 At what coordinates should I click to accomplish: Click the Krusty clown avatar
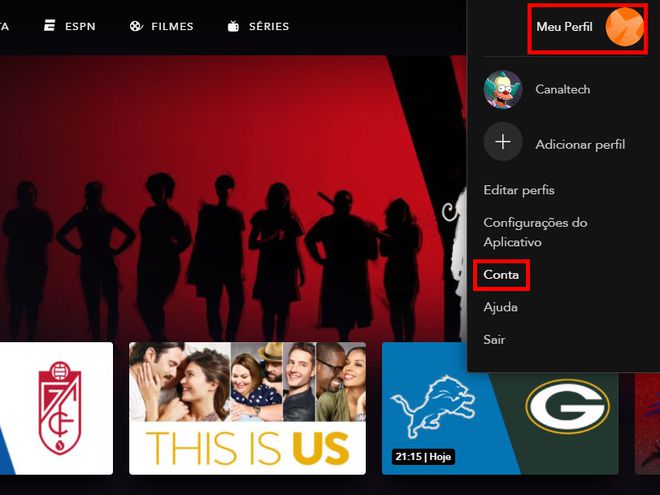(503, 90)
